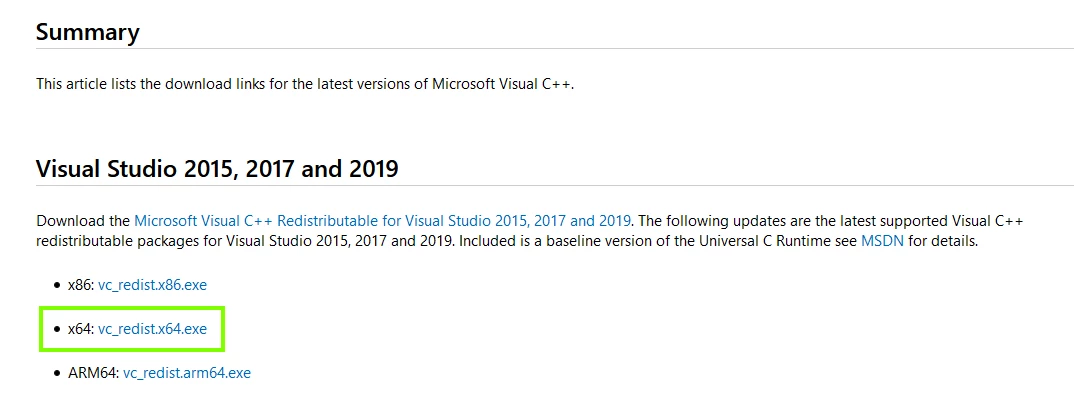The width and height of the screenshot is (1074, 401).
Task: Download the vc_redist.x64.exe file
Action: (x=152, y=329)
